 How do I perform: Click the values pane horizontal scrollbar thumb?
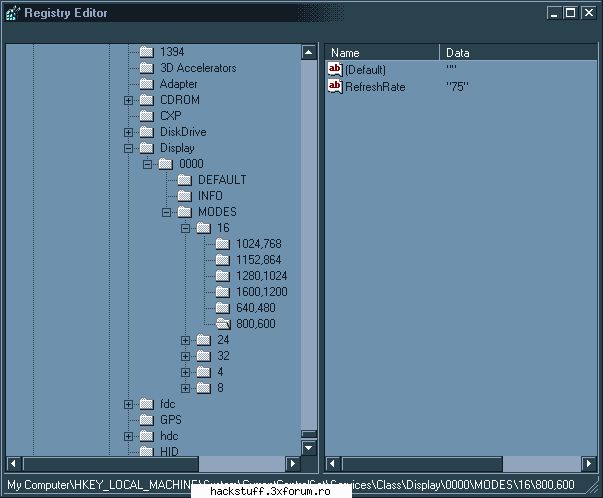(422, 464)
